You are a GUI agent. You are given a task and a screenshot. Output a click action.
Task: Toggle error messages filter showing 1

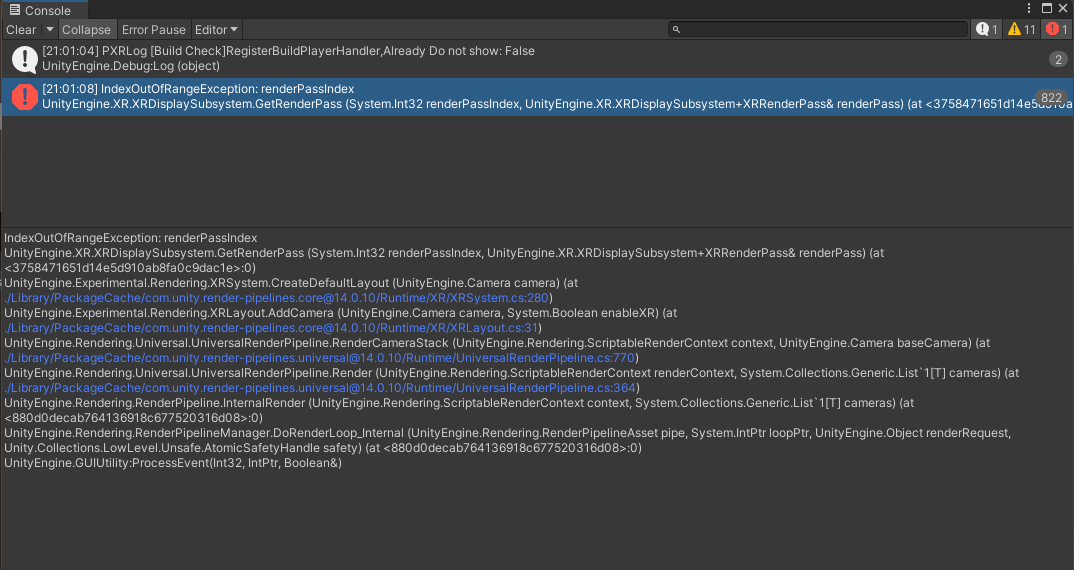coord(1057,29)
